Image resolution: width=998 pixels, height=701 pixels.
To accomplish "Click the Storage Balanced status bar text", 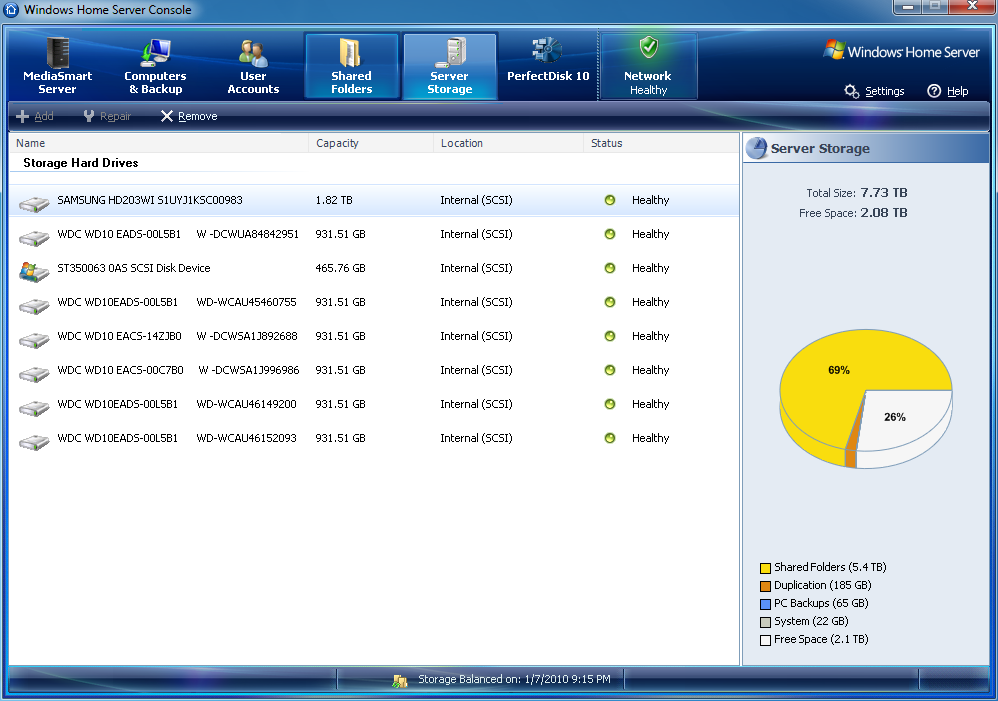I will [x=514, y=679].
